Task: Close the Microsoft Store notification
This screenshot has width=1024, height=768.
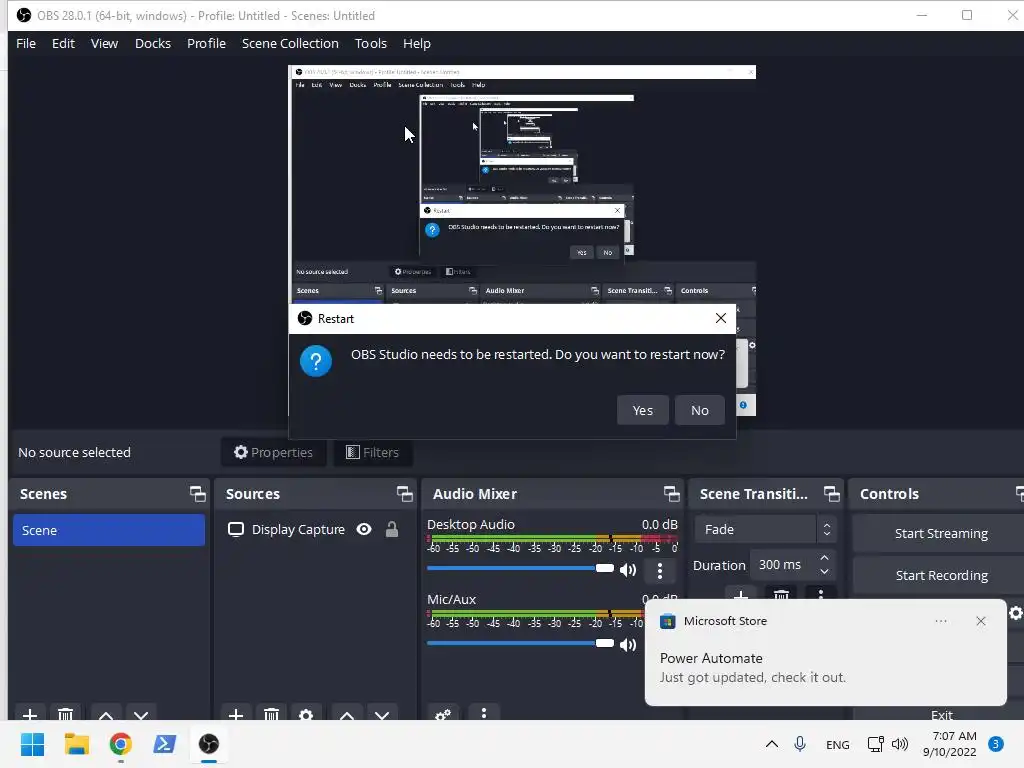Action: coord(980,621)
